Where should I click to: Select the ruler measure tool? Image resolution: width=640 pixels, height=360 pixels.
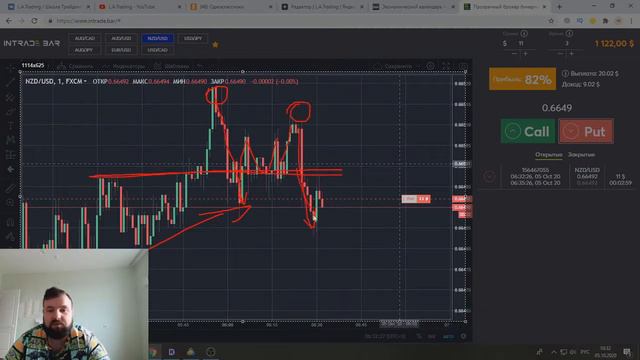(x=10, y=188)
